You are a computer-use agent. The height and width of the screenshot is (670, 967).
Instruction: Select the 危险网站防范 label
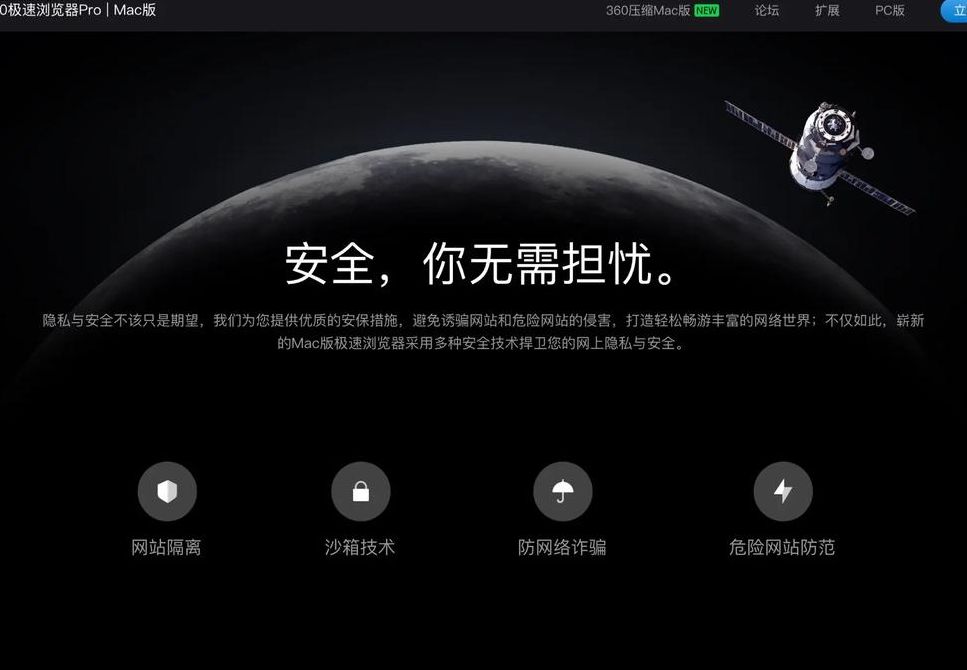[x=782, y=547]
